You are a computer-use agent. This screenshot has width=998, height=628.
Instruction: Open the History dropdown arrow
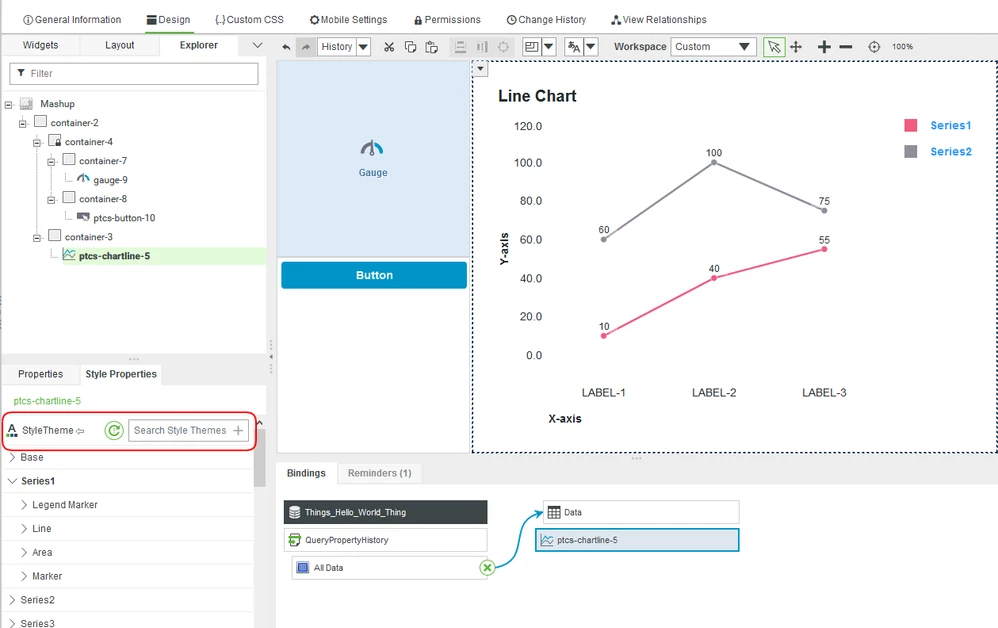click(363, 47)
